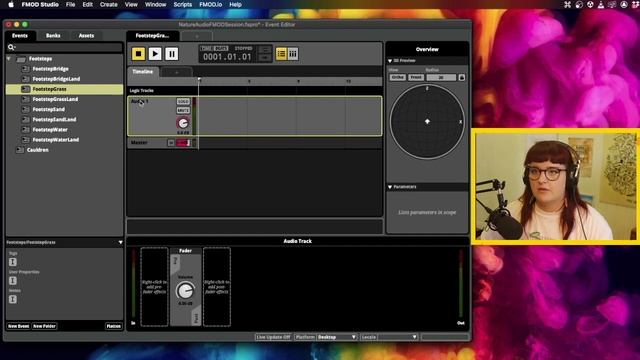Open the Assets tab

click(86, 36)
